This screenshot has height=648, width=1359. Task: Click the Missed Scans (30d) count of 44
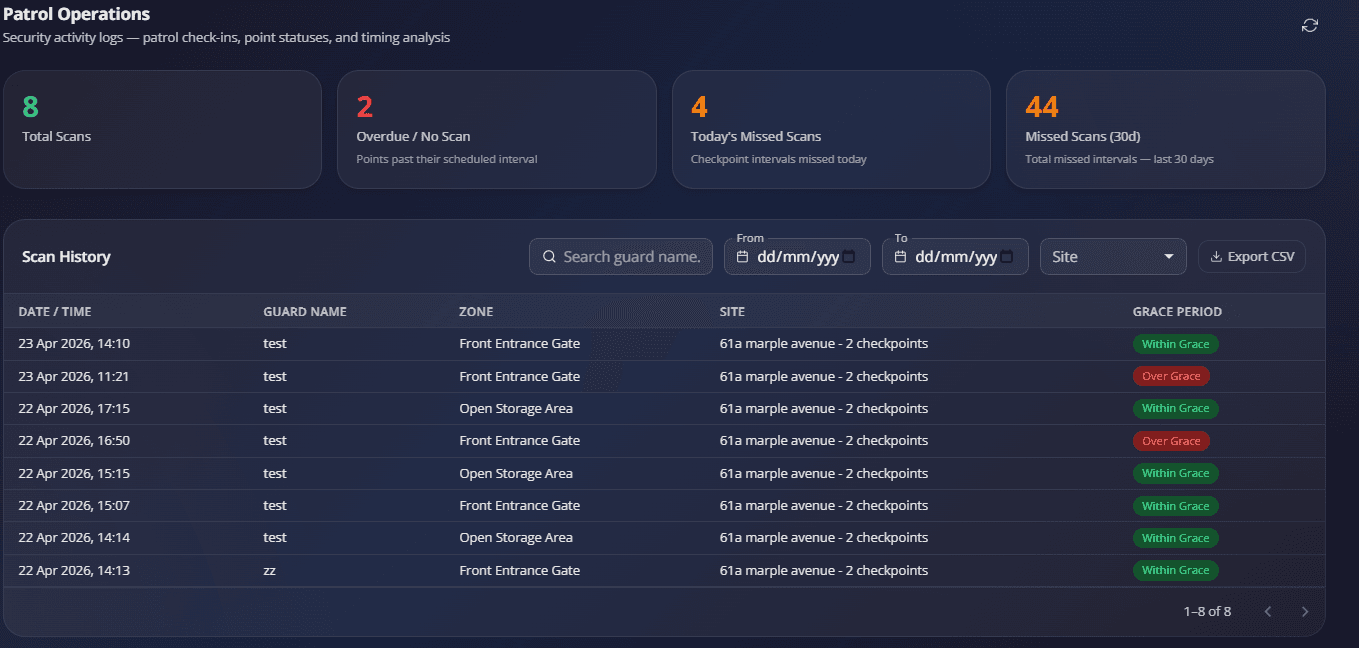click(1040, 106)
